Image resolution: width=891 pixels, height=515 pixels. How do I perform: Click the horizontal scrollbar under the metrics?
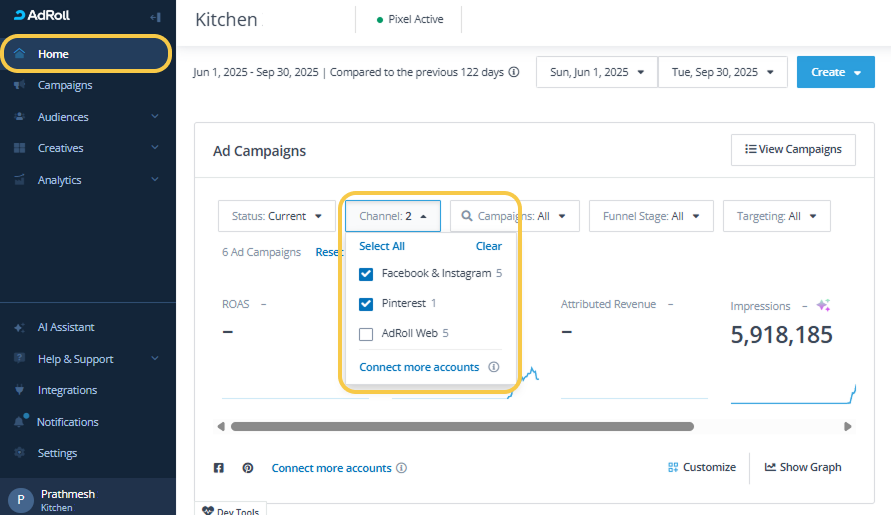point(462,426)
